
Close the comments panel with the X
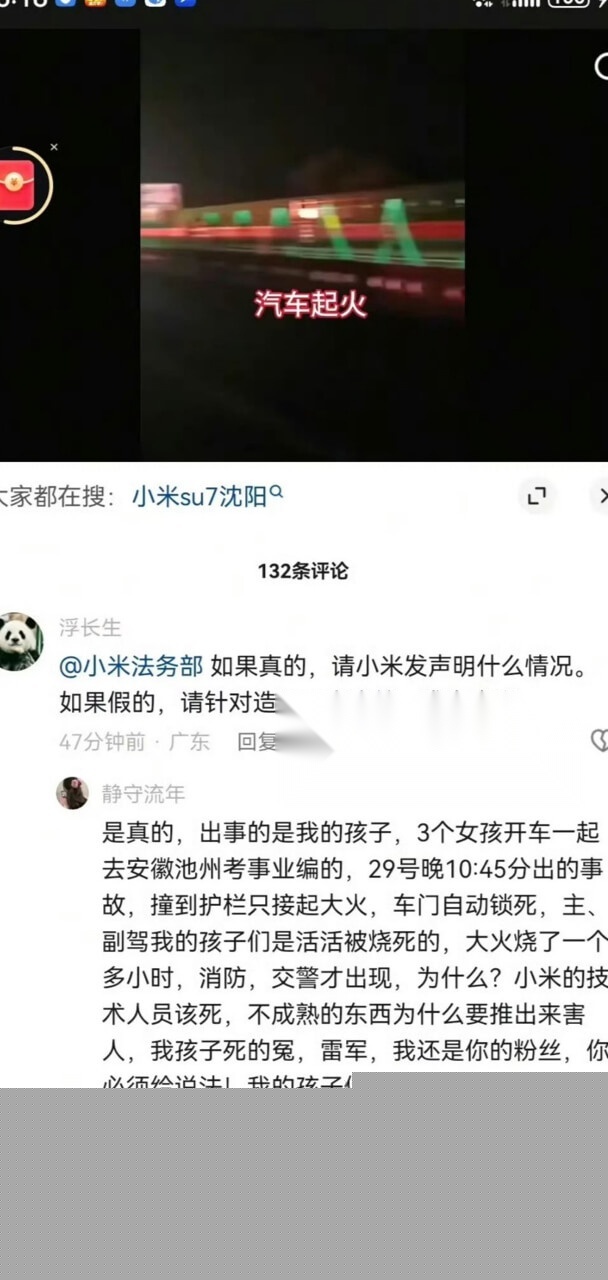point(601,495)
